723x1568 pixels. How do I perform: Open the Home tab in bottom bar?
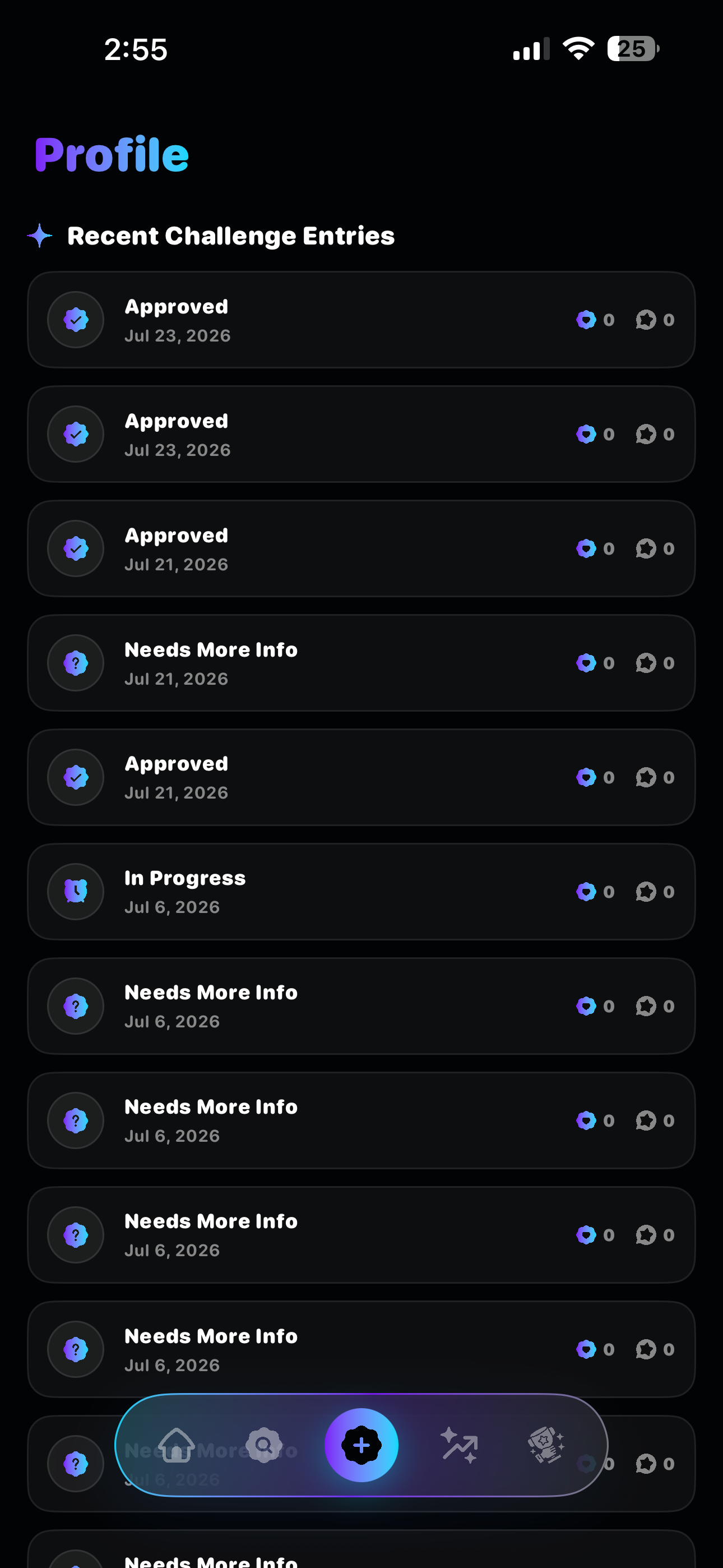click(176, 1445)
